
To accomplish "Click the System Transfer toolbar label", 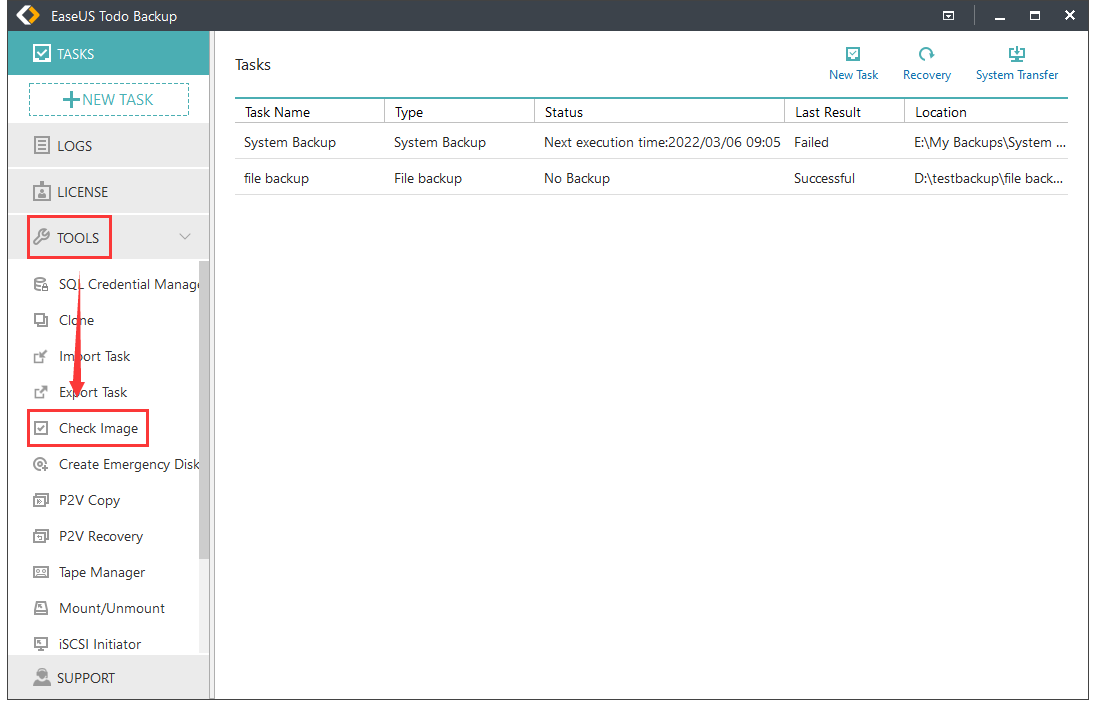I will (1017, 75).
